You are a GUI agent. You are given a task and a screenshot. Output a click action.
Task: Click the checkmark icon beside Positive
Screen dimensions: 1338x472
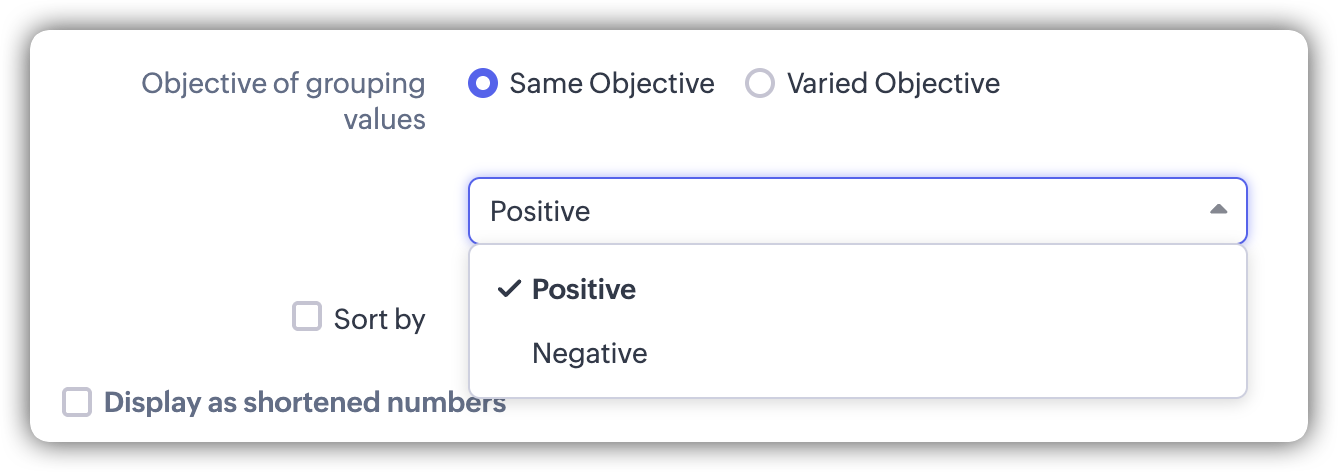509,289
